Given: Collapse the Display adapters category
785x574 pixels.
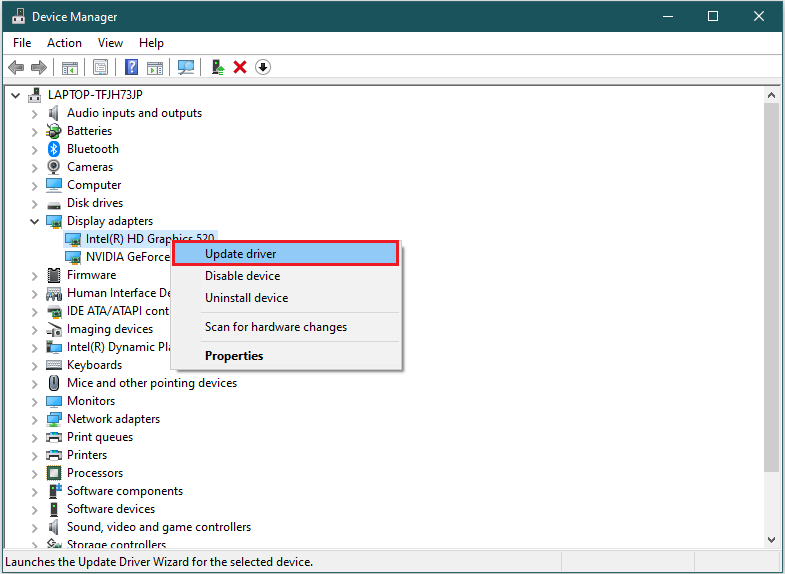Looking at the screenshot, I should click(34, 221).
